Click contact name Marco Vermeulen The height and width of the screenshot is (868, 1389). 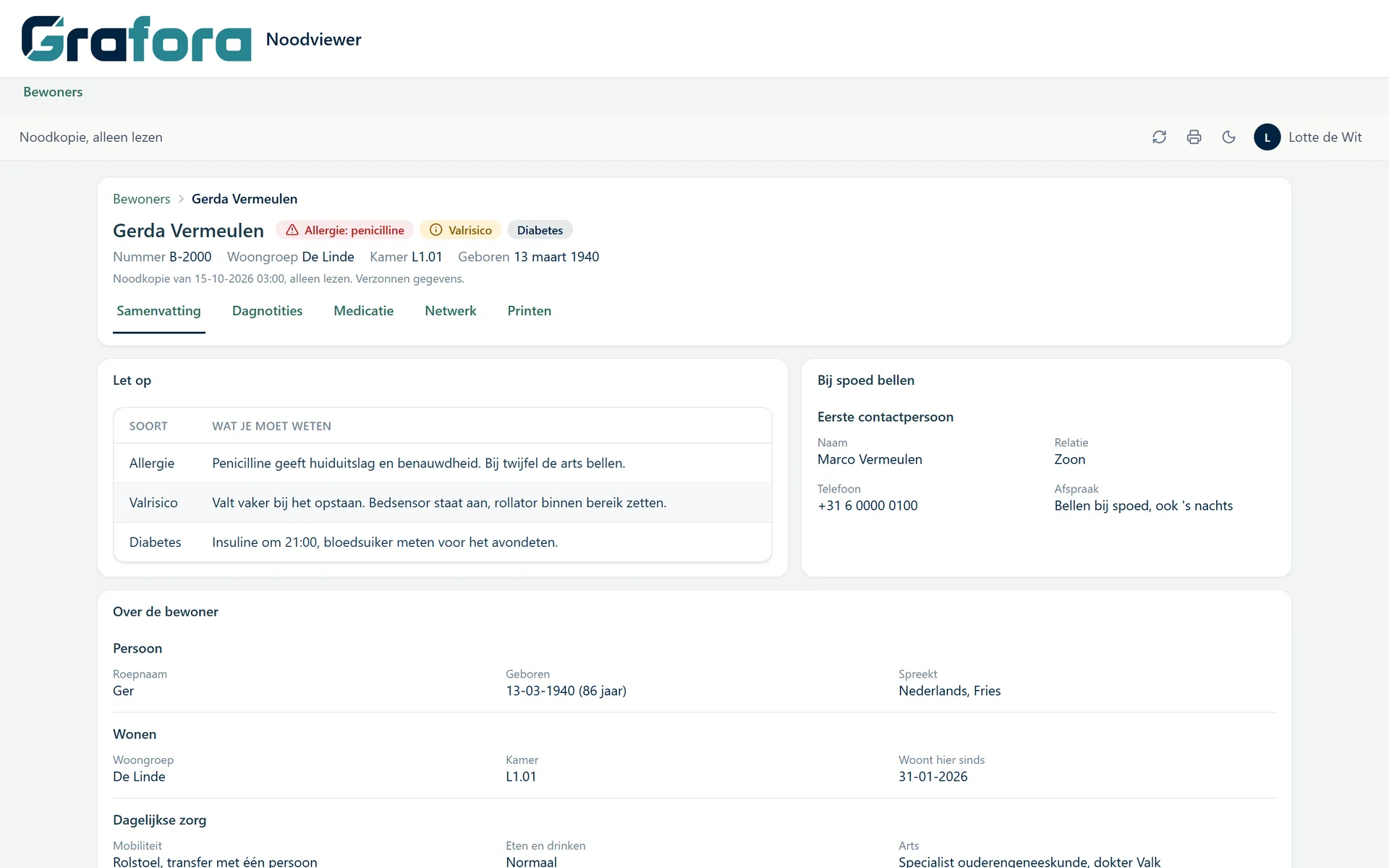tap(870, 459)
